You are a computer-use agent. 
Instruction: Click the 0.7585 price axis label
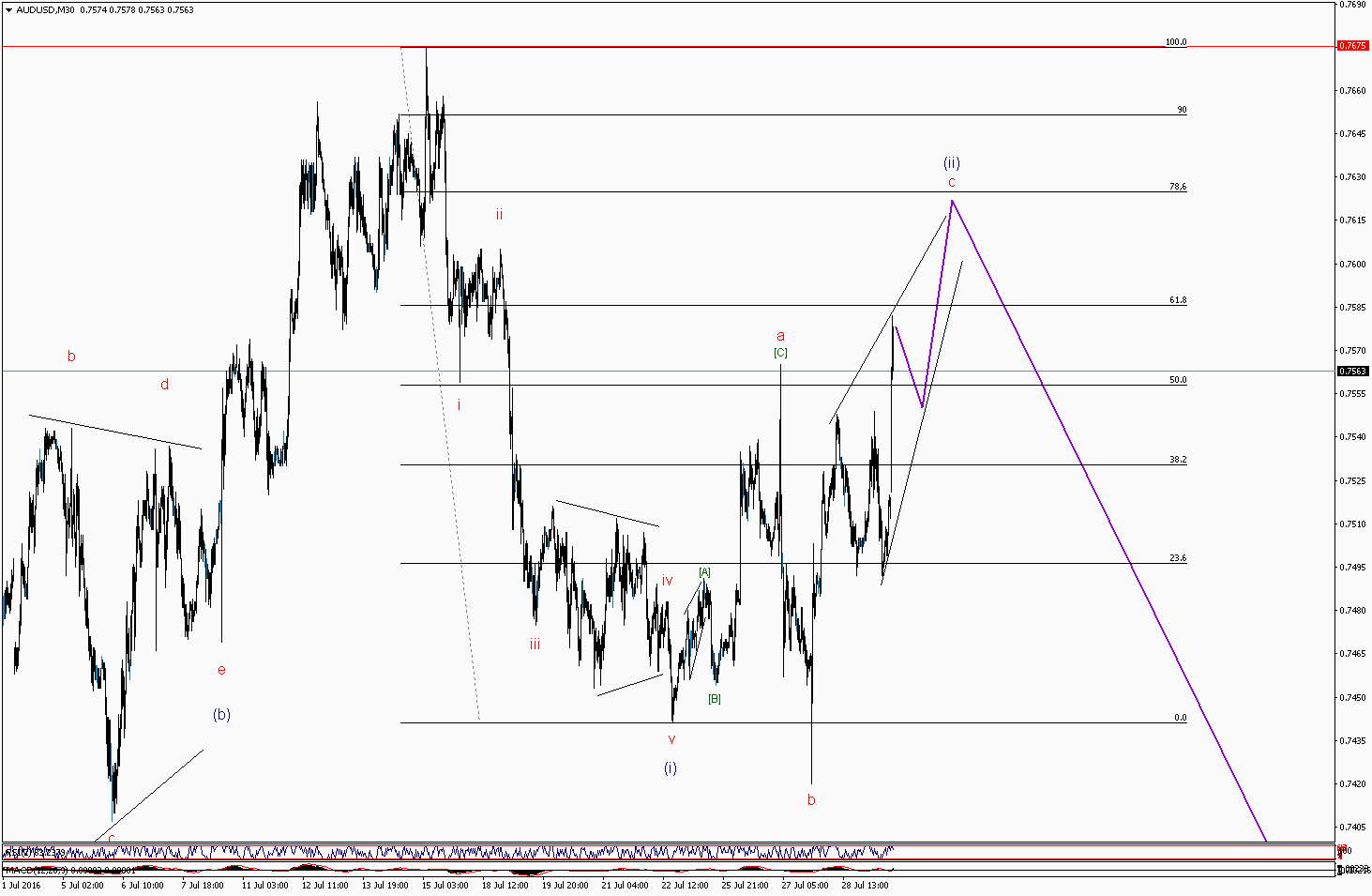tap(1353, 307)
